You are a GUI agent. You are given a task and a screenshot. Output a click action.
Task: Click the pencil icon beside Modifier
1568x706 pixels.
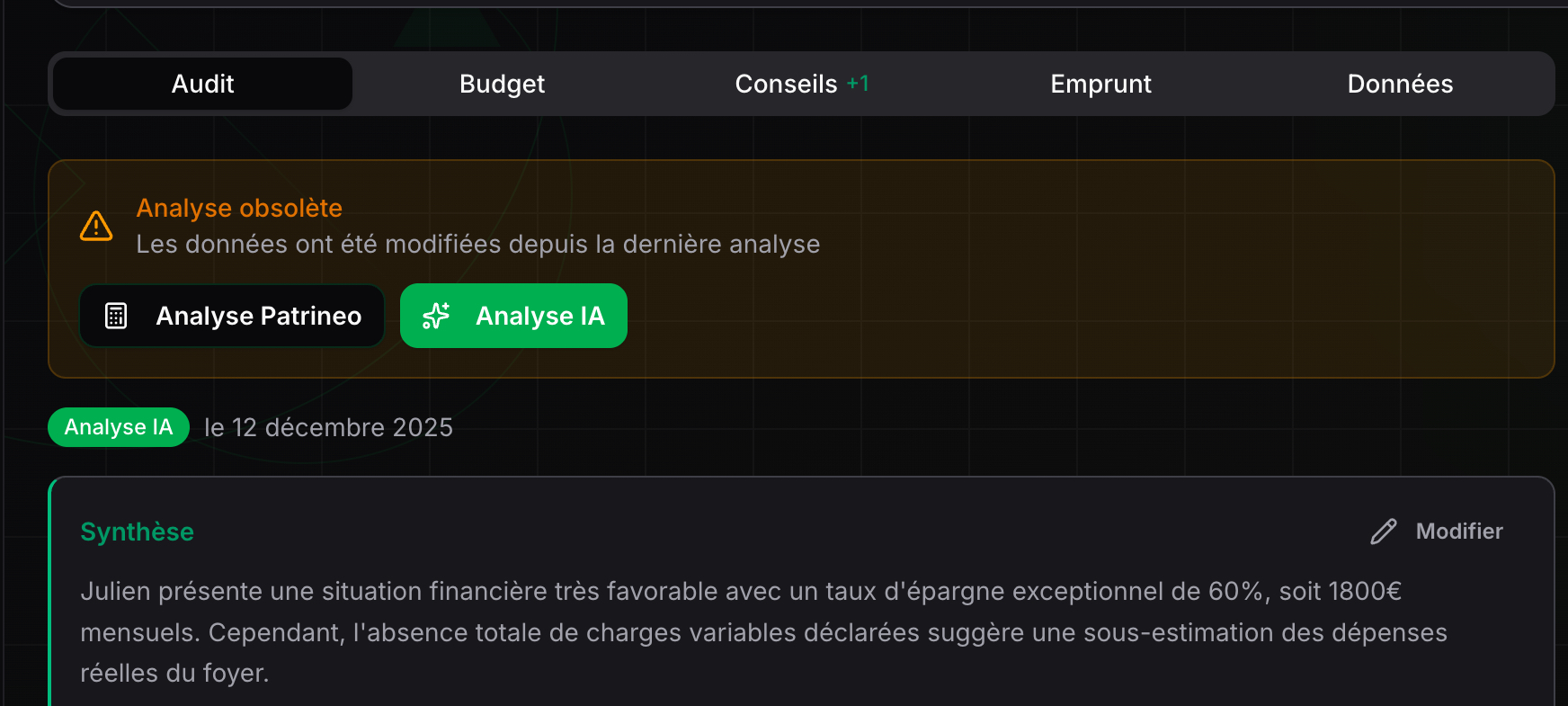coord(1382,531)
